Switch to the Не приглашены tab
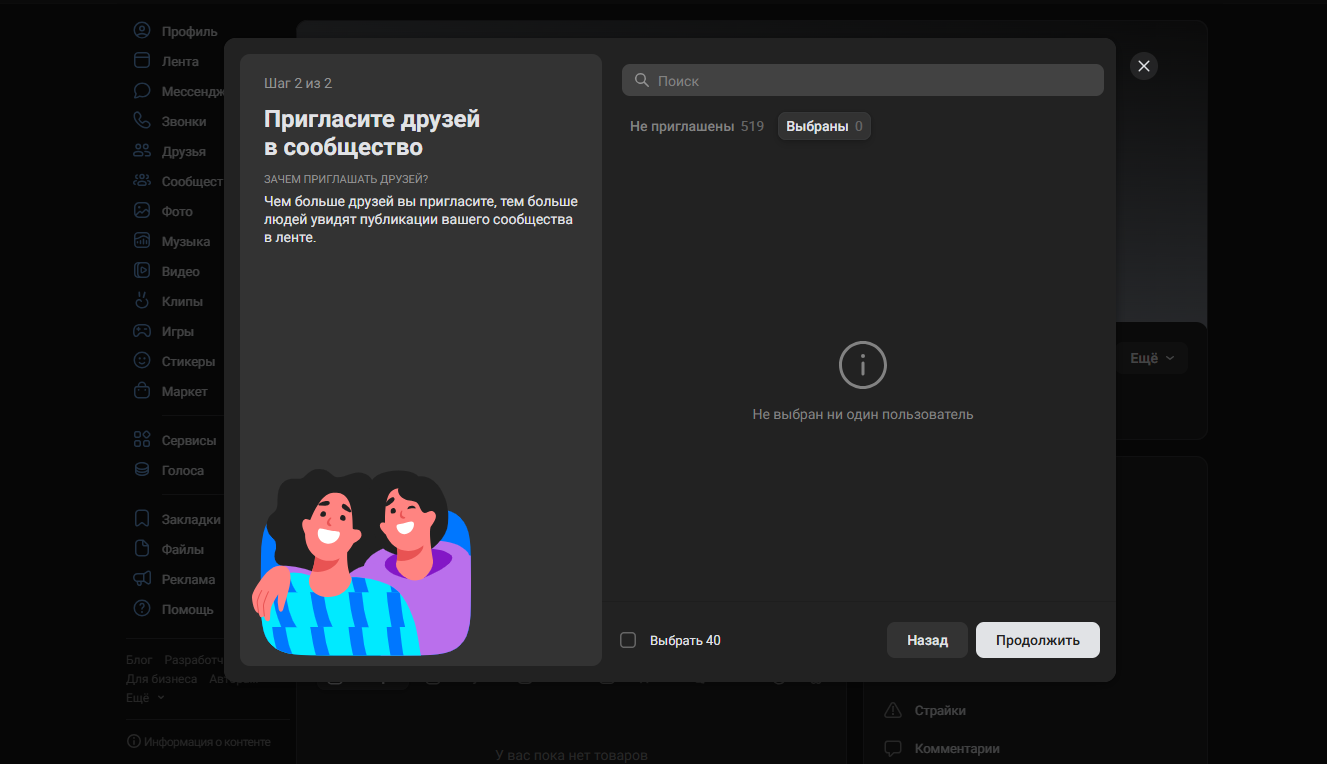This screenshot has height=764, width=1327. (x=697, y=126)
